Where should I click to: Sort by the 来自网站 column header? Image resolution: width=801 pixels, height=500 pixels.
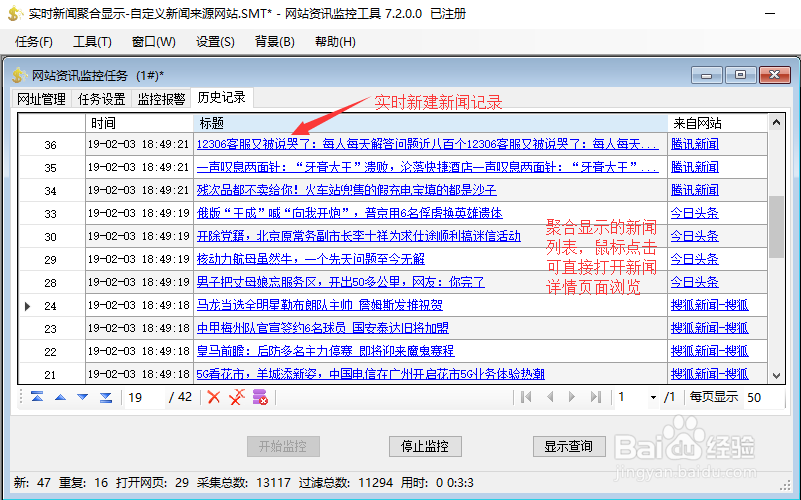[718, 123]
